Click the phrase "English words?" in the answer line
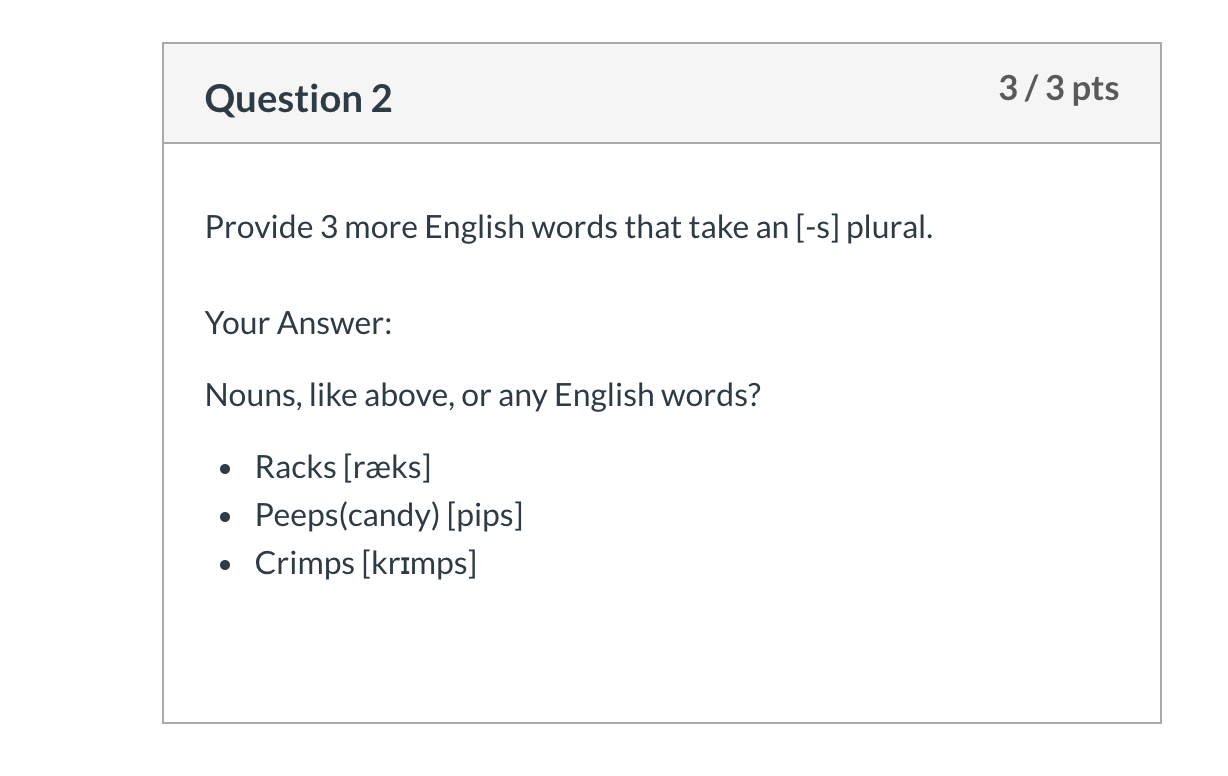This screenshot has width=1228, height=776. pyautogui.click(x=657, y=396)
